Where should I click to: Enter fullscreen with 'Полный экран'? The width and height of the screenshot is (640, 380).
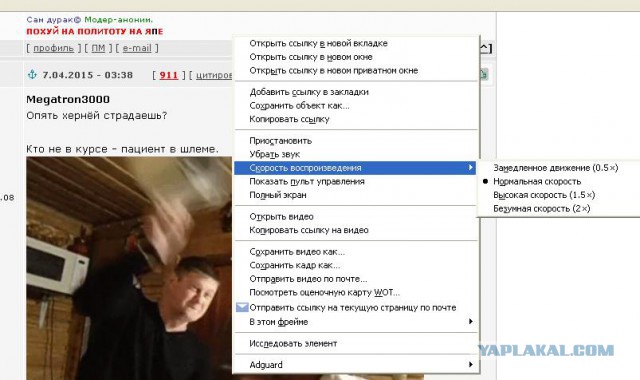click(355, 195)
